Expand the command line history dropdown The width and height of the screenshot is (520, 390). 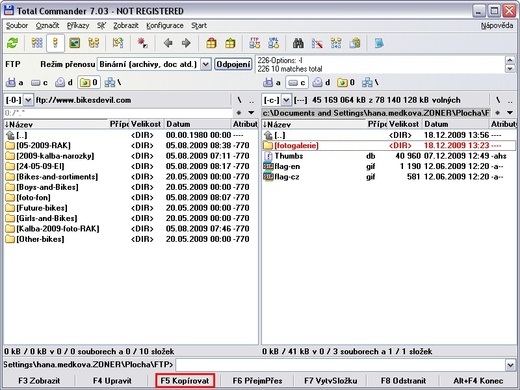click(510, 365)
